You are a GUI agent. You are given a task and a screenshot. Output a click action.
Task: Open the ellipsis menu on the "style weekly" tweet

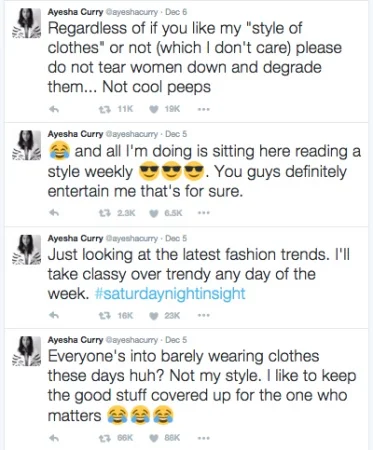(x=203, y=213)
